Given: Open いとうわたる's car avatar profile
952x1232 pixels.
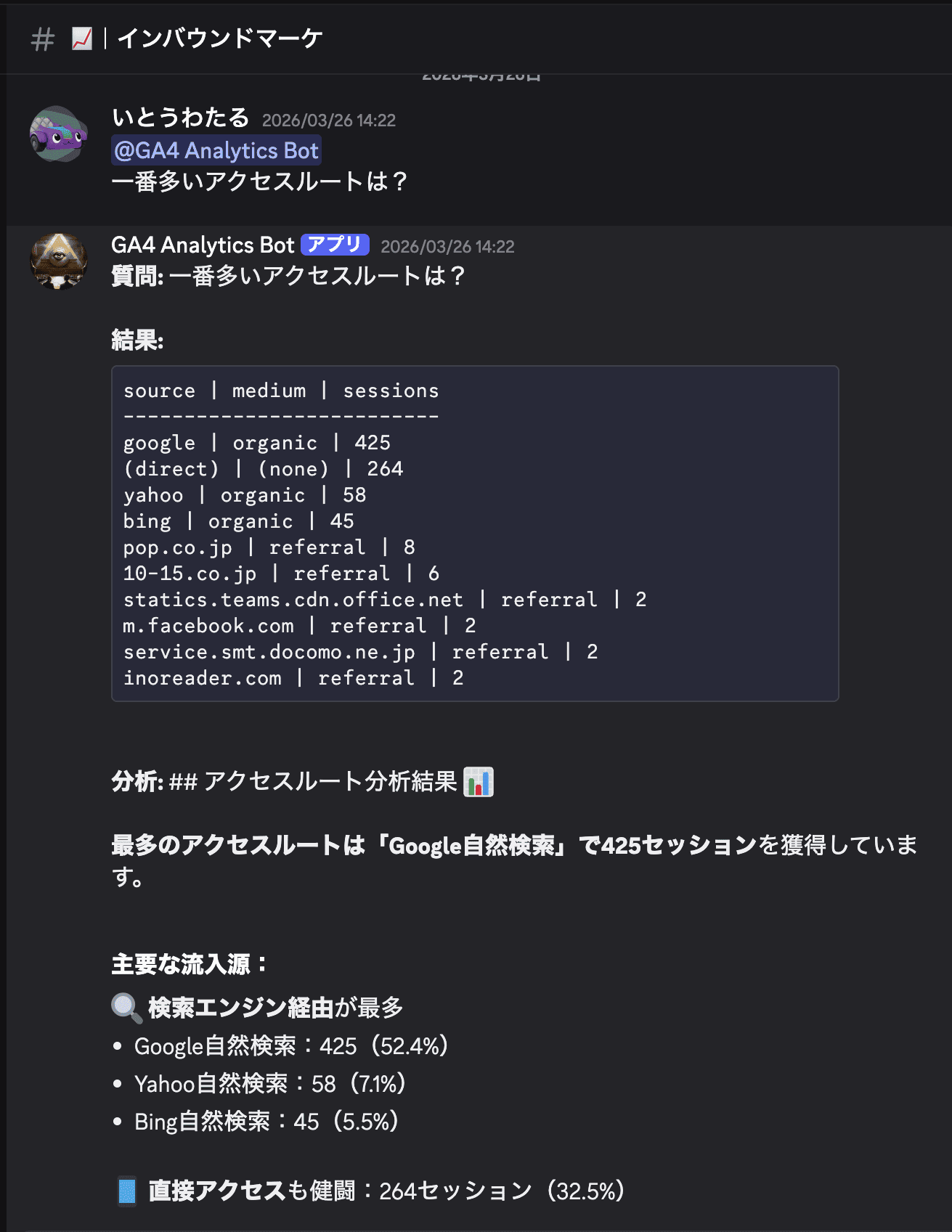Looking at the screenshot, I should [x=58, y=134].
